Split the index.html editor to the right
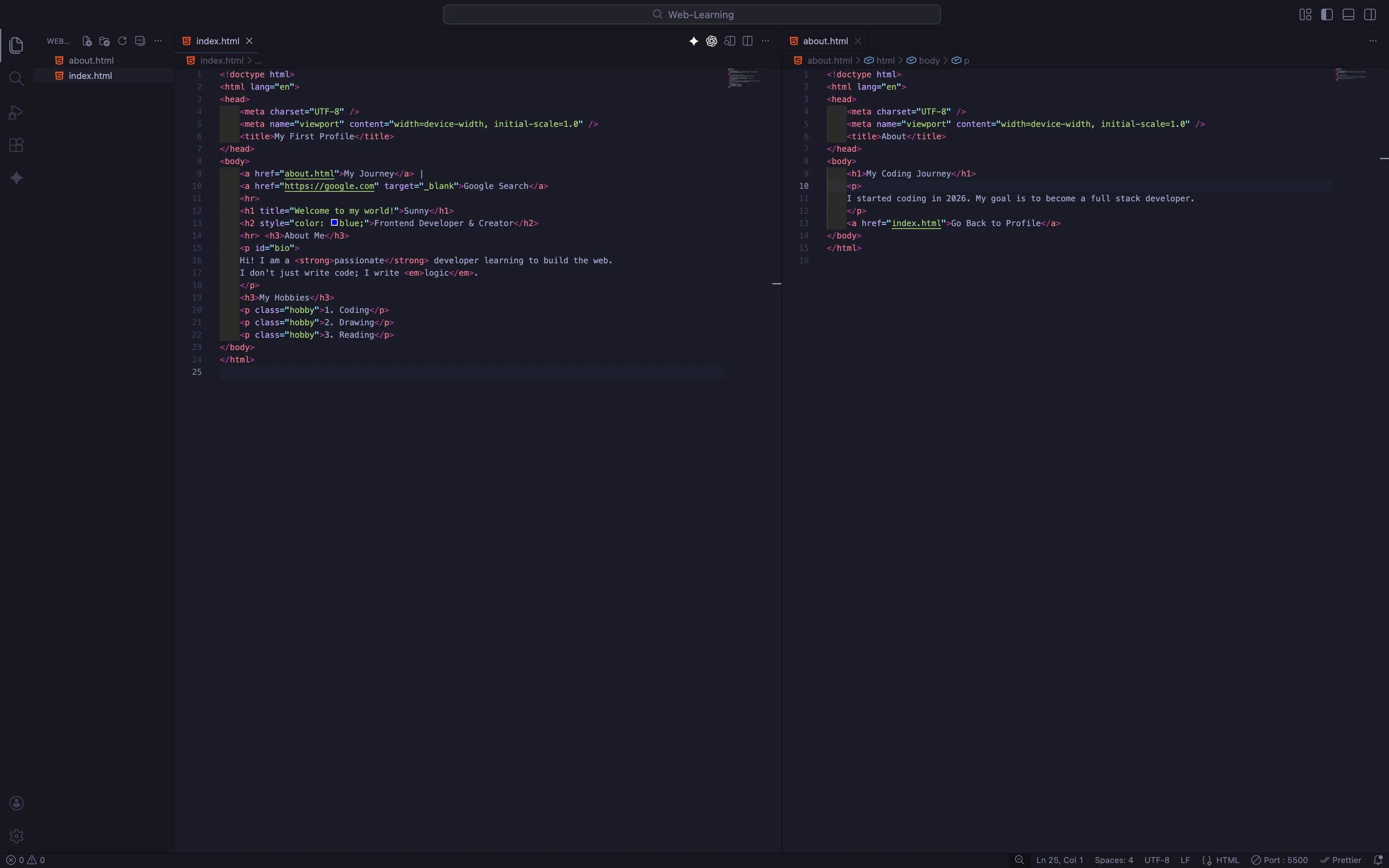This screenshot has height=868, width=1389. pos(747,41)
